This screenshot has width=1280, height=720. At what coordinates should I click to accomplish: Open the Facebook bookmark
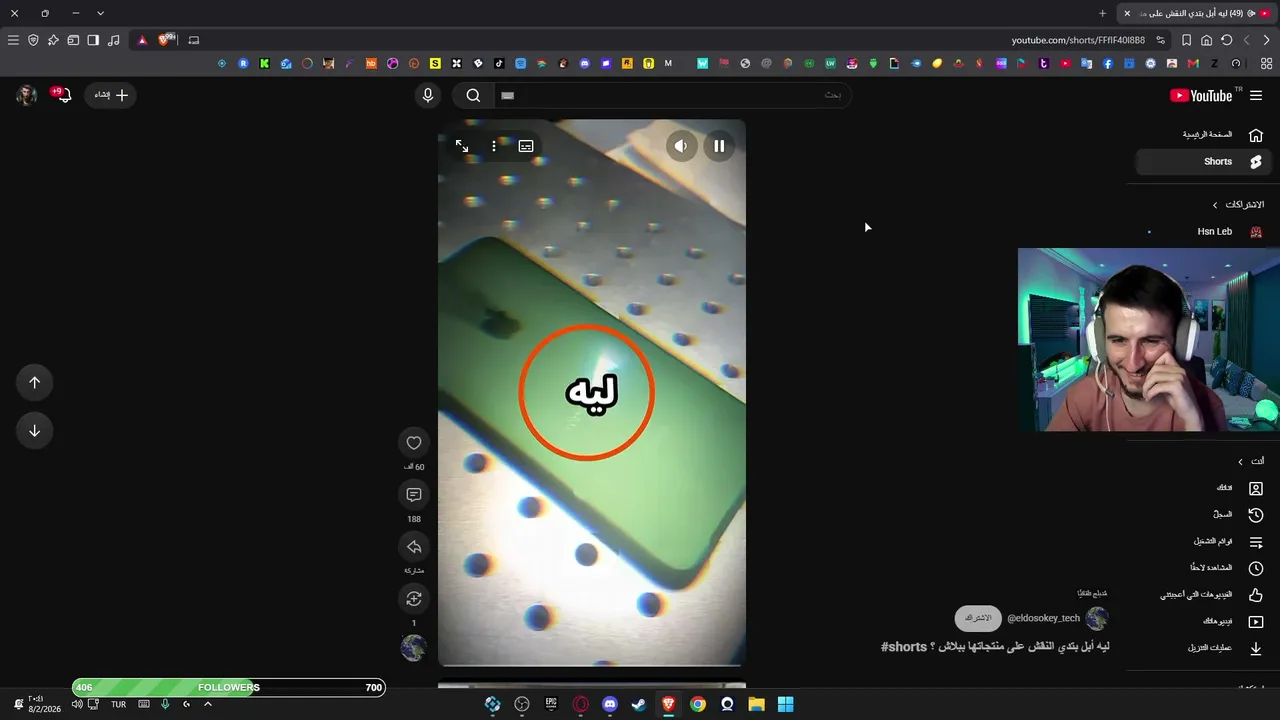coord(1107,63)
